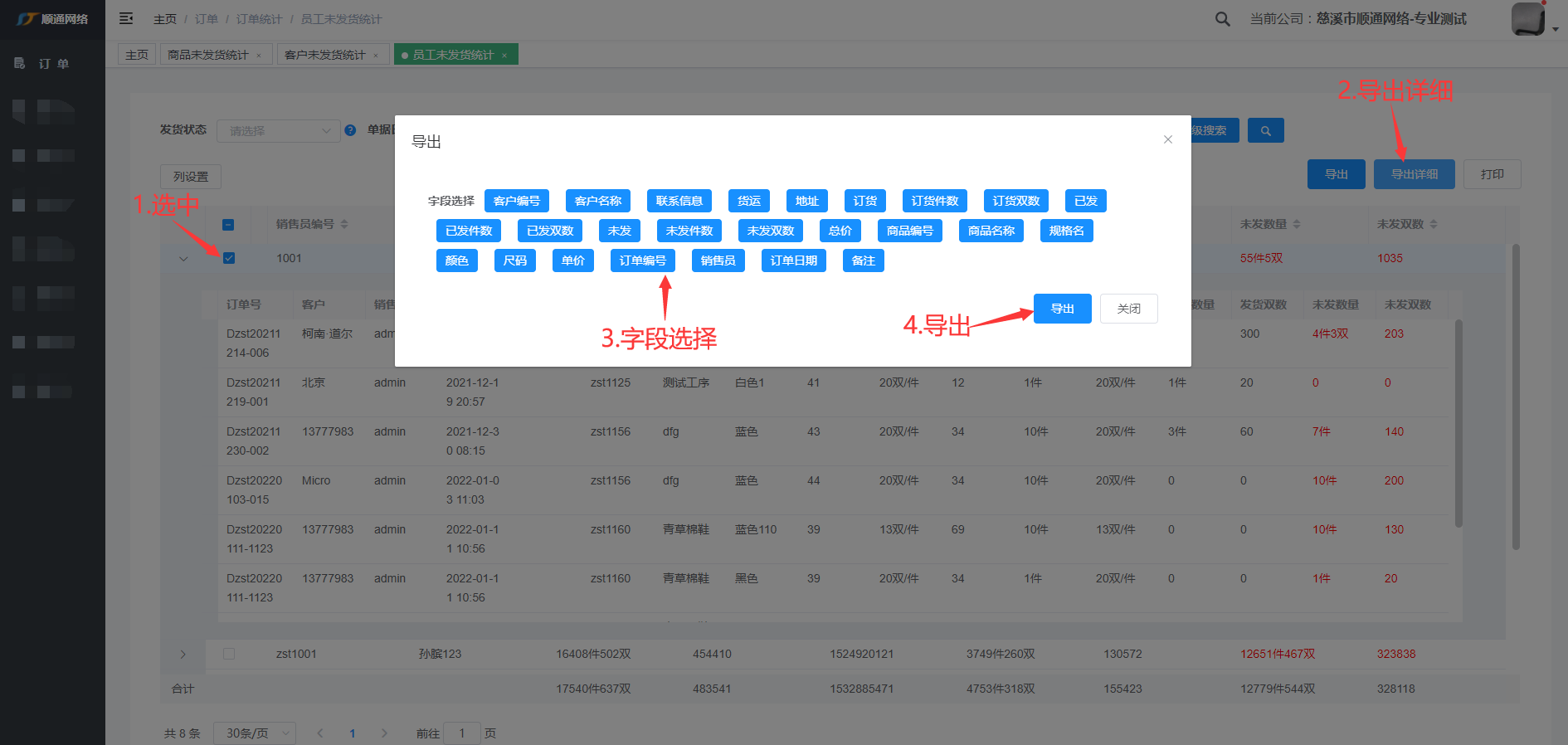The width and height of the screenshot is (1568, 745).
Task: Toggle the sidebar collapse hamburger icon
Action: coord(126,18)
